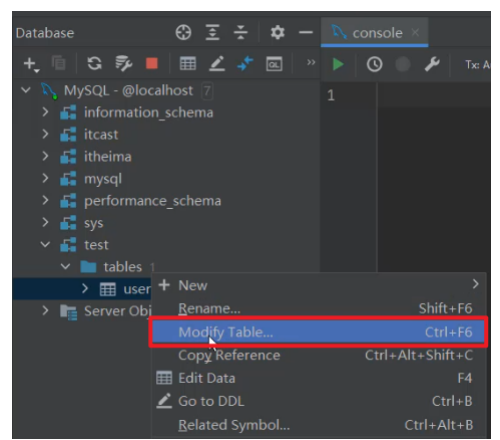This screenshot has height=440, width=500.
Task: Click the Jump to Source blue arrows icon
Action: tap(245, 63)
